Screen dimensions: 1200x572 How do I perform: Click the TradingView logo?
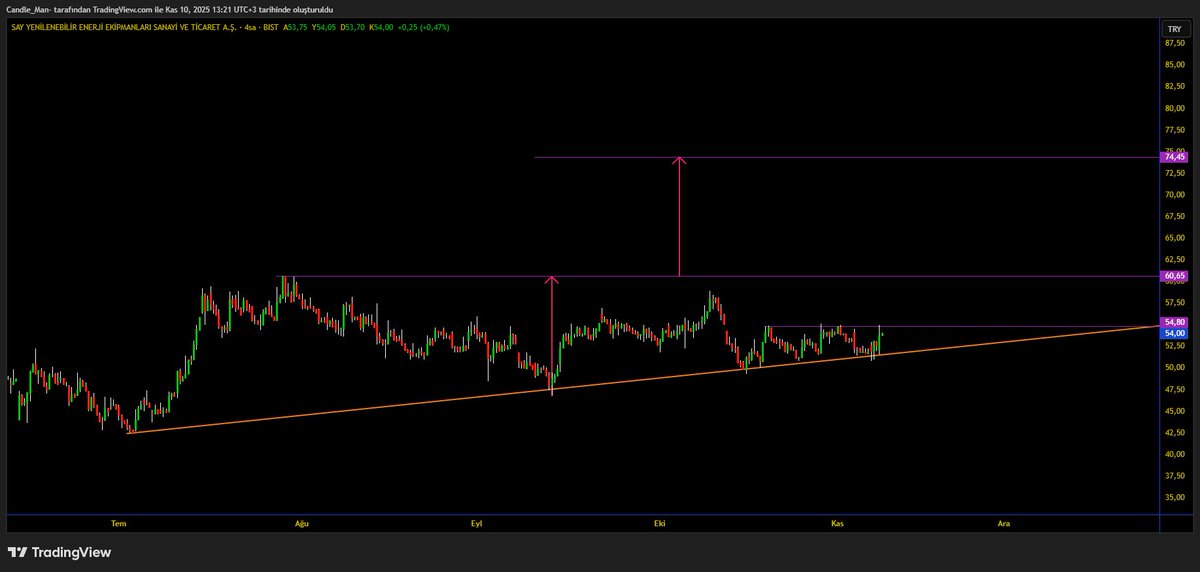click(60, 552)
